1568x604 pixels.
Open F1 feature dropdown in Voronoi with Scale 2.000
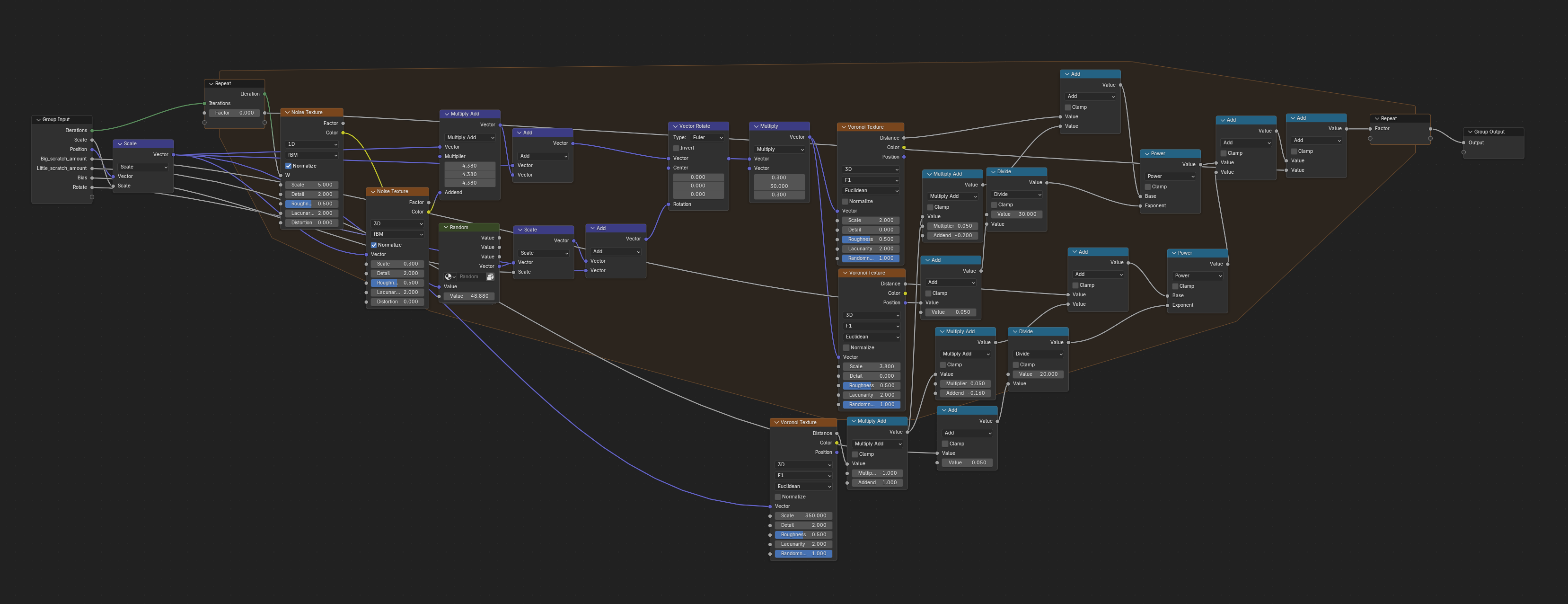pos(871,180)
